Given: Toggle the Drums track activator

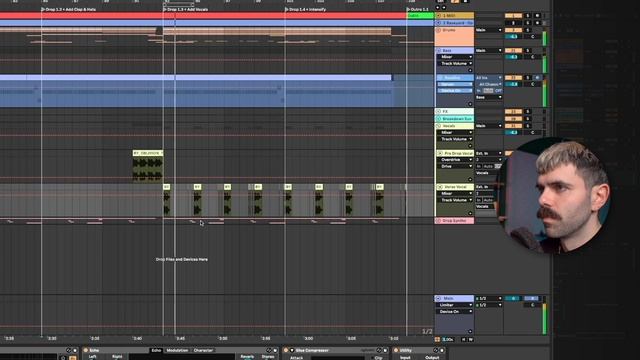Looking at the screenshot, I should point(513,30).
